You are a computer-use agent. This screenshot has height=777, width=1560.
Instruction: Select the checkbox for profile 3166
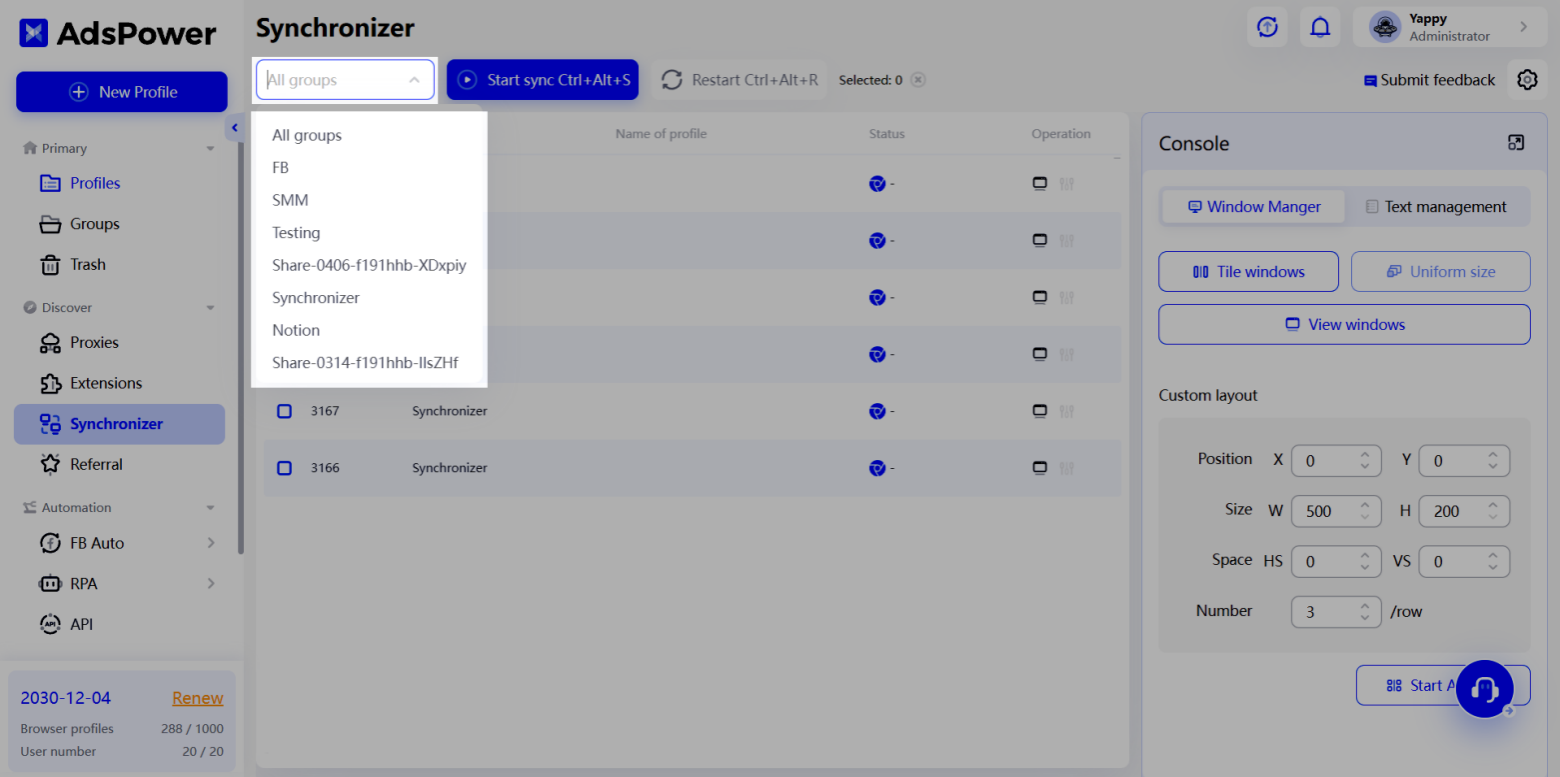[x=283, y=467]
